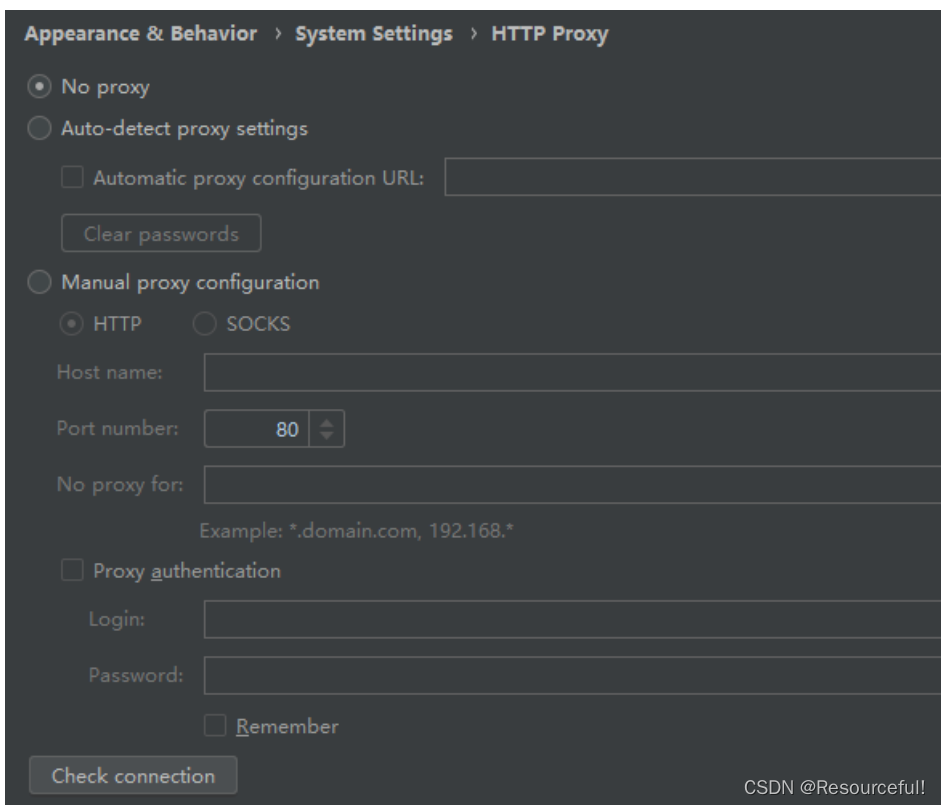Click the HTTP Proxy breadcrumb title
Screen dimensions: 941x805
coord(550,34)
